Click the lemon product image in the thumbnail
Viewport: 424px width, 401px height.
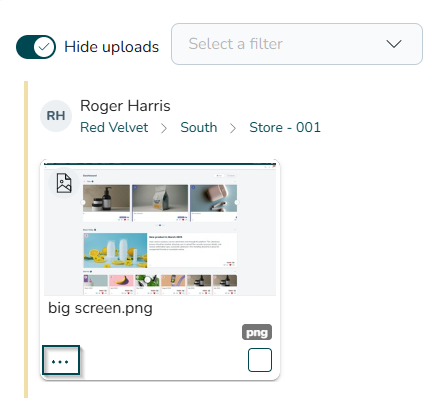pyautogui.click(x=115, y=250)
